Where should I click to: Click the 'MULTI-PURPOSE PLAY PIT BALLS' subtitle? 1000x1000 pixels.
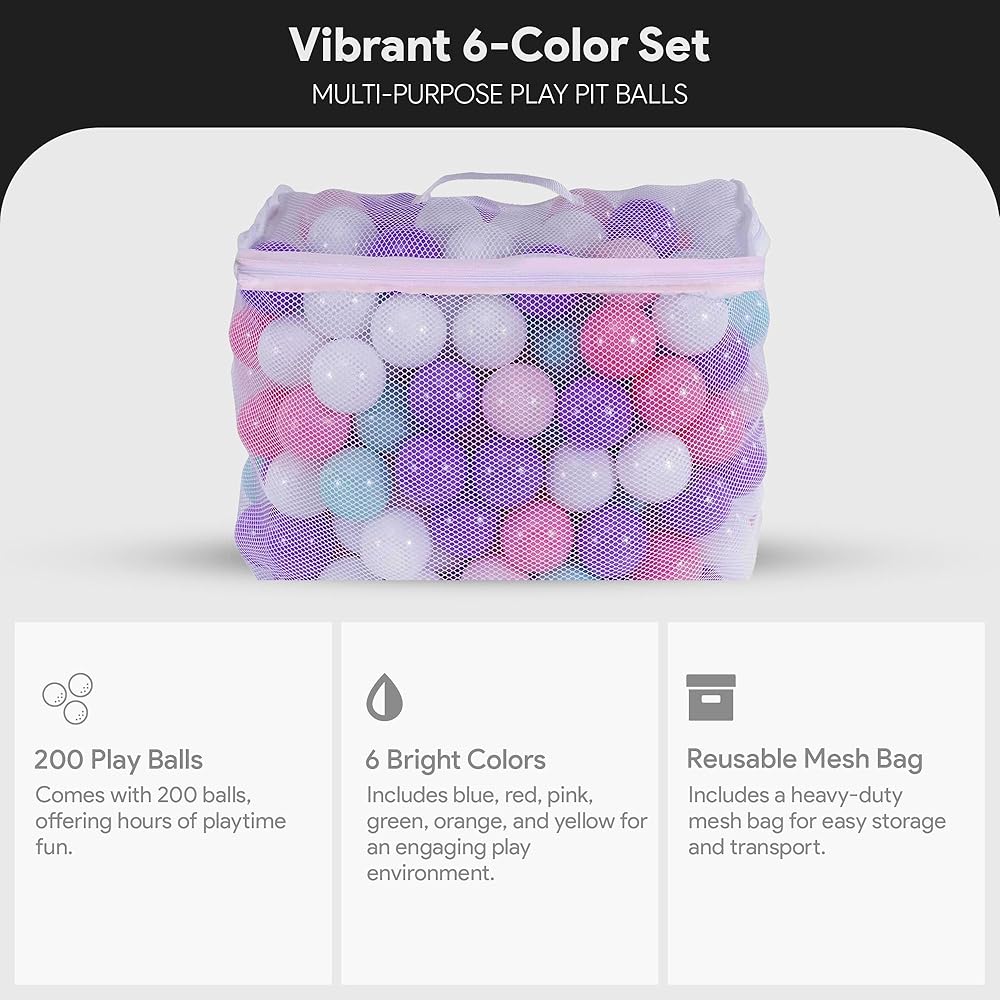click(x=499, y=94)
